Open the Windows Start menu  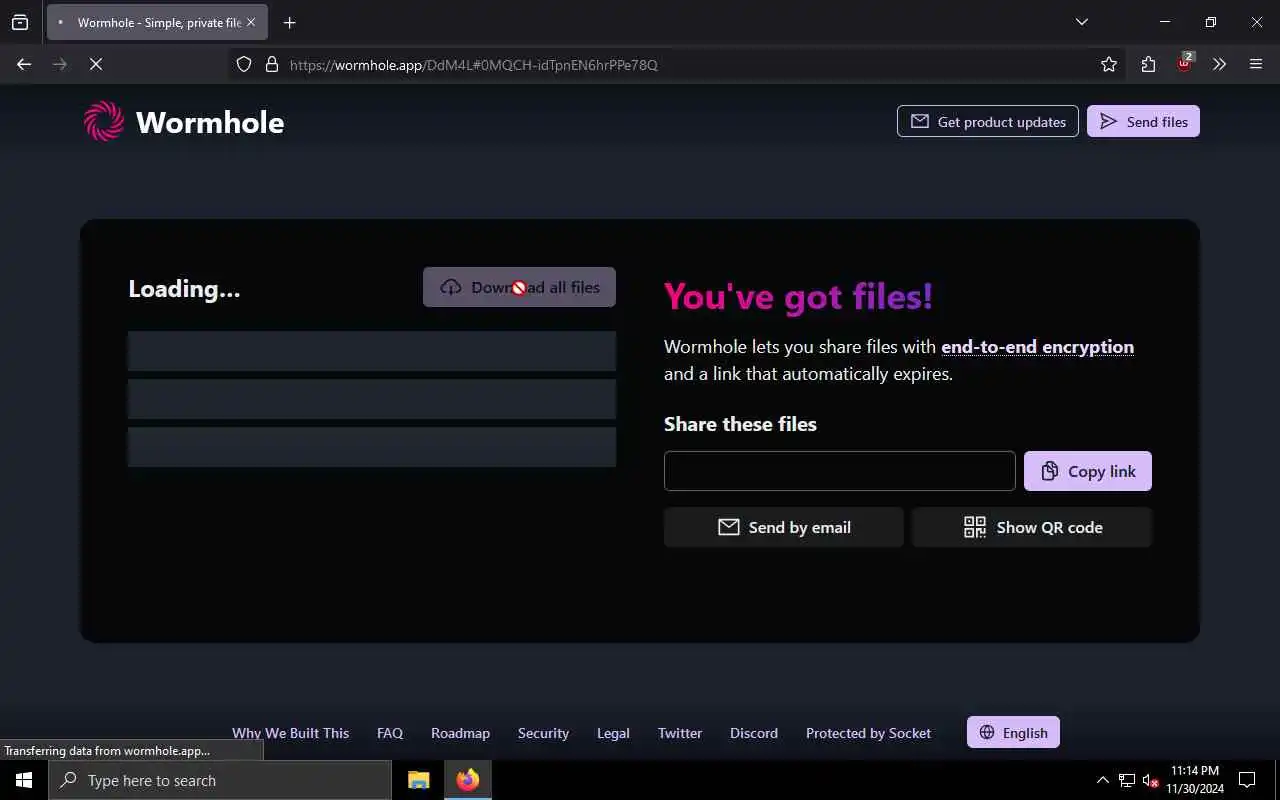(x=24, y=780)
